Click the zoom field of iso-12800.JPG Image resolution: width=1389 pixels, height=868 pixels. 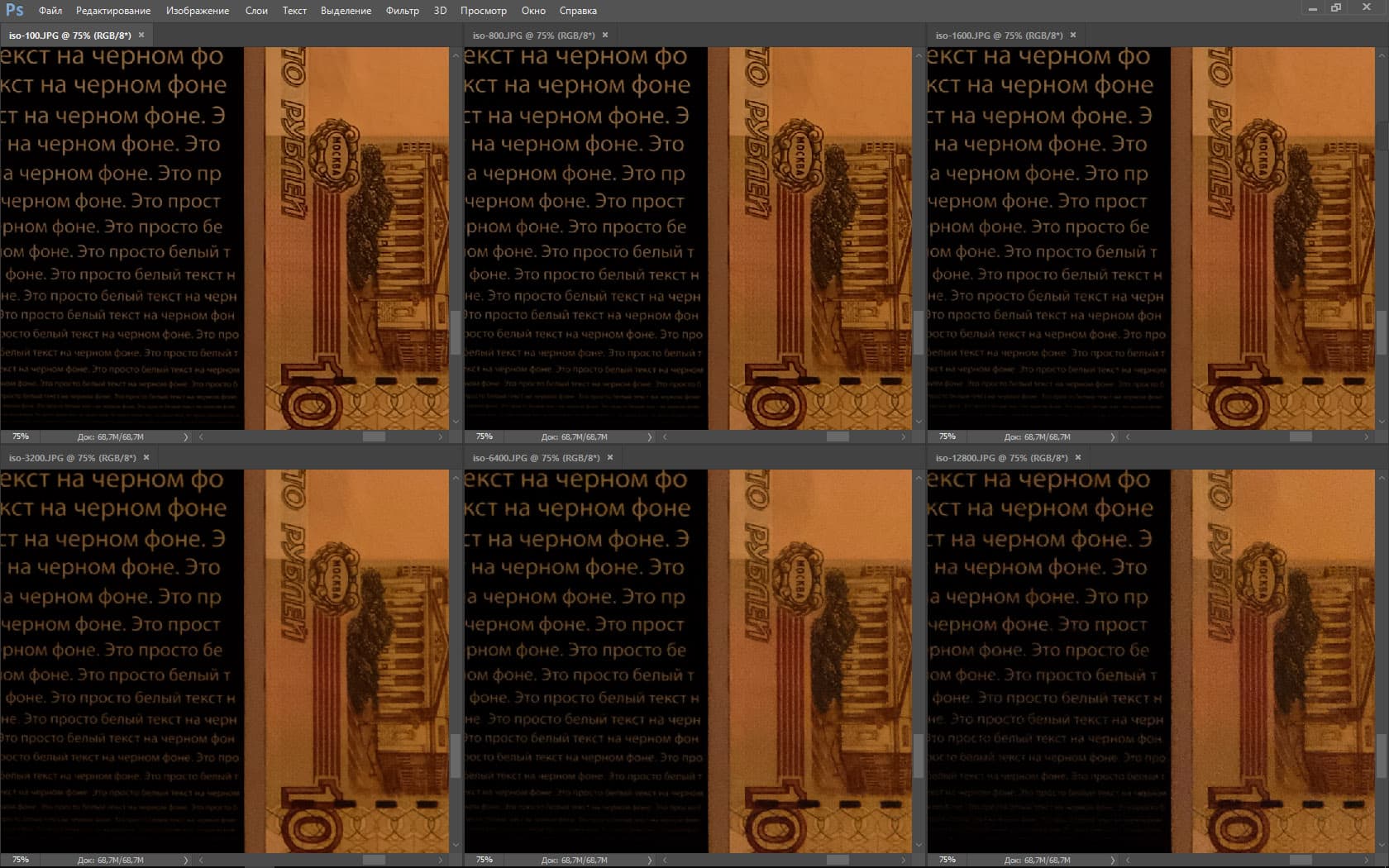tap(947, 860)
